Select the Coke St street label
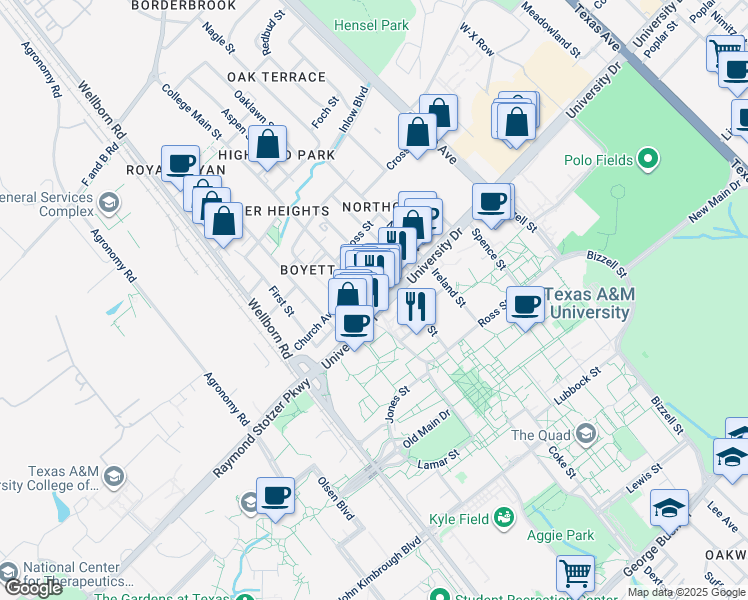748x600 pixels. 562,462
